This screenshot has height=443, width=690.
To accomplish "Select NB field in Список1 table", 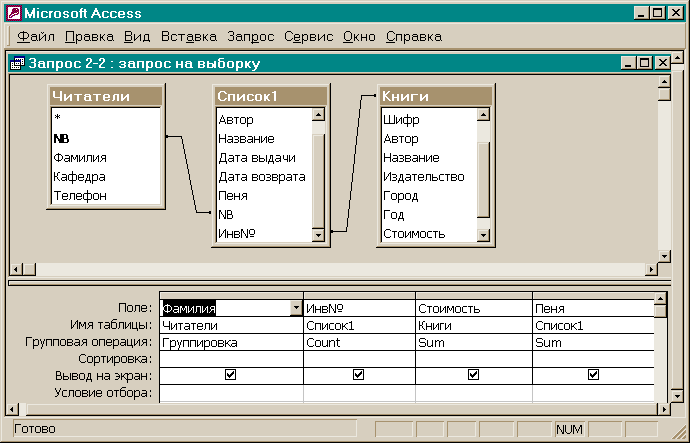I will coord(264,214).
